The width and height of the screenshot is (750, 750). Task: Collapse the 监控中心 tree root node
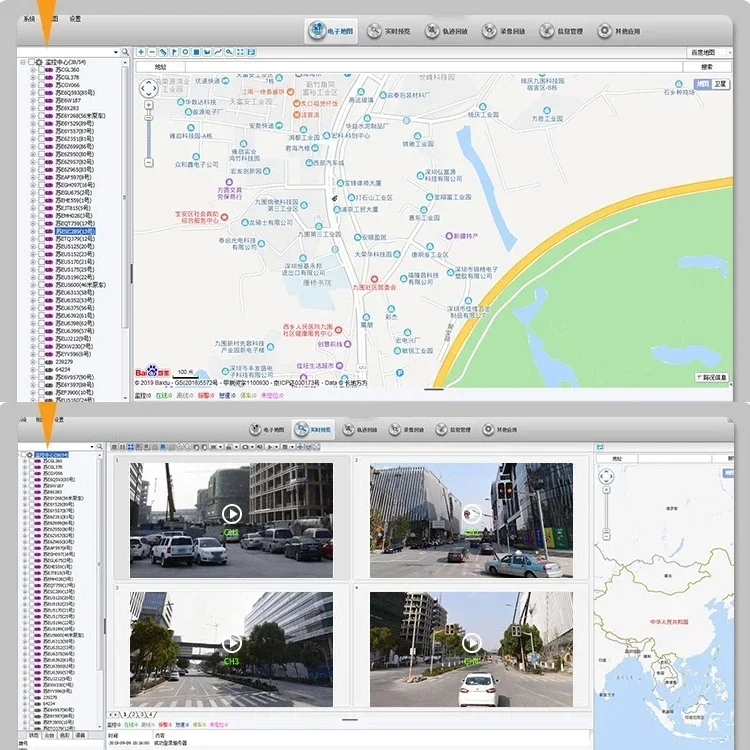pos(22,62)
